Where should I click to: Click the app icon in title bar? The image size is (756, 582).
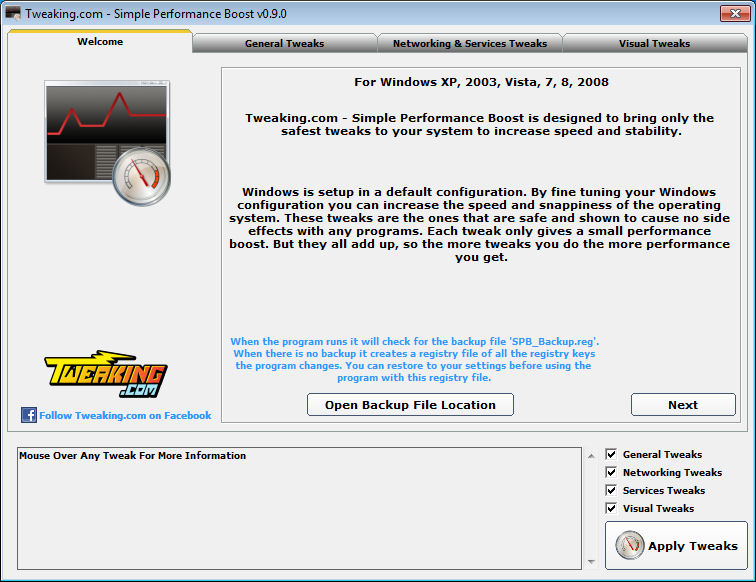click(x=13, y=14)
